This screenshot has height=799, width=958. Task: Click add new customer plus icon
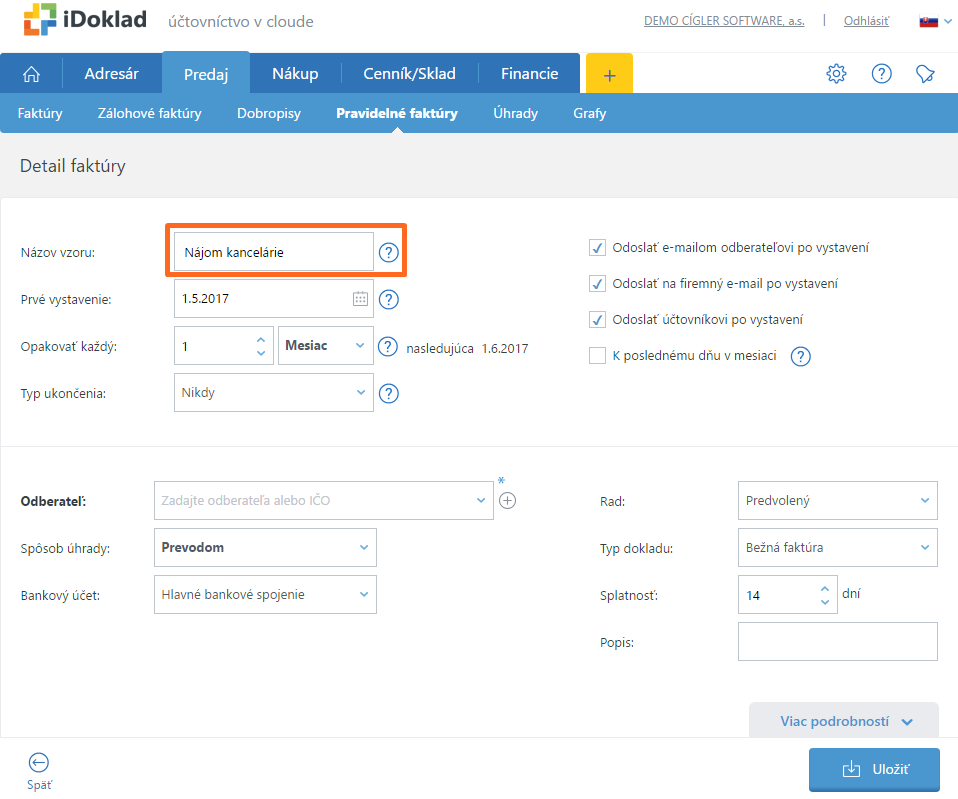coord(507,500)
